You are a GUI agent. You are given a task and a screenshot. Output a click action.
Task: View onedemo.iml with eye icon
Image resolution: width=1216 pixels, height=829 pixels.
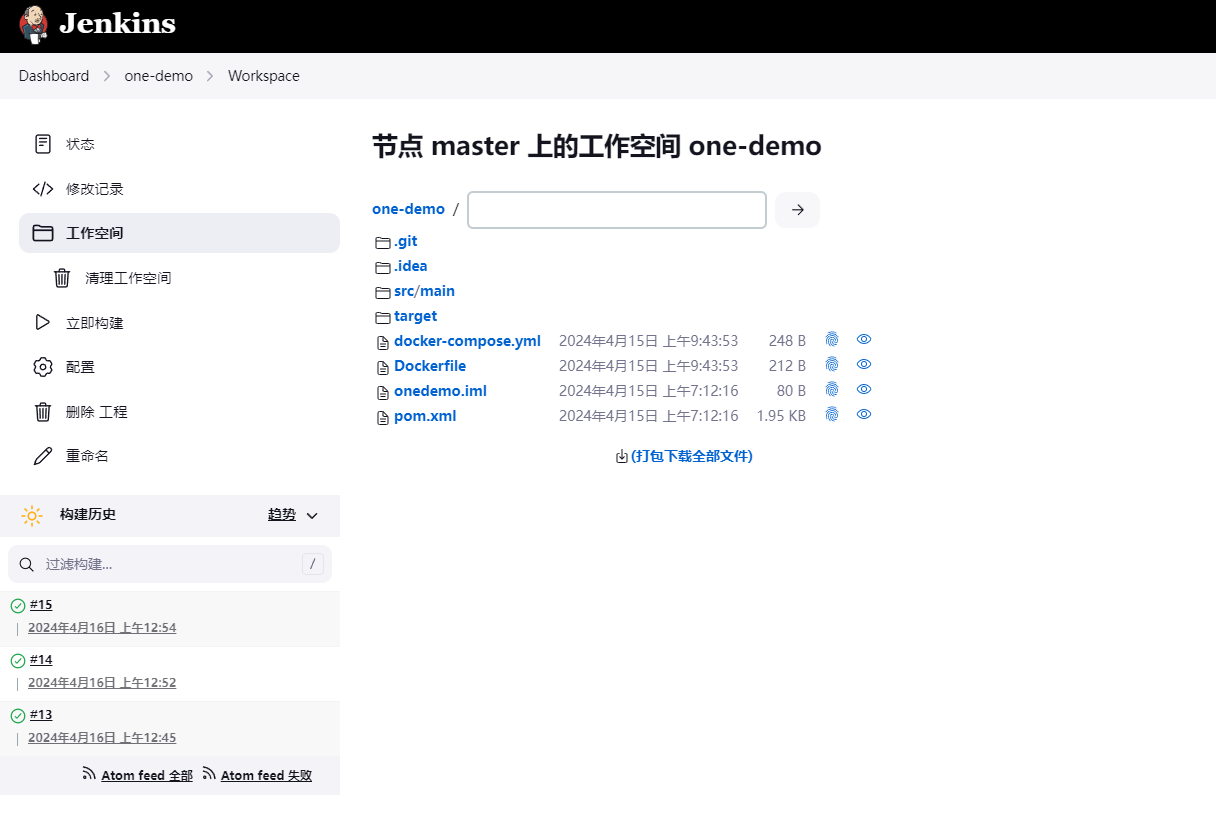[x=864, y=390]
